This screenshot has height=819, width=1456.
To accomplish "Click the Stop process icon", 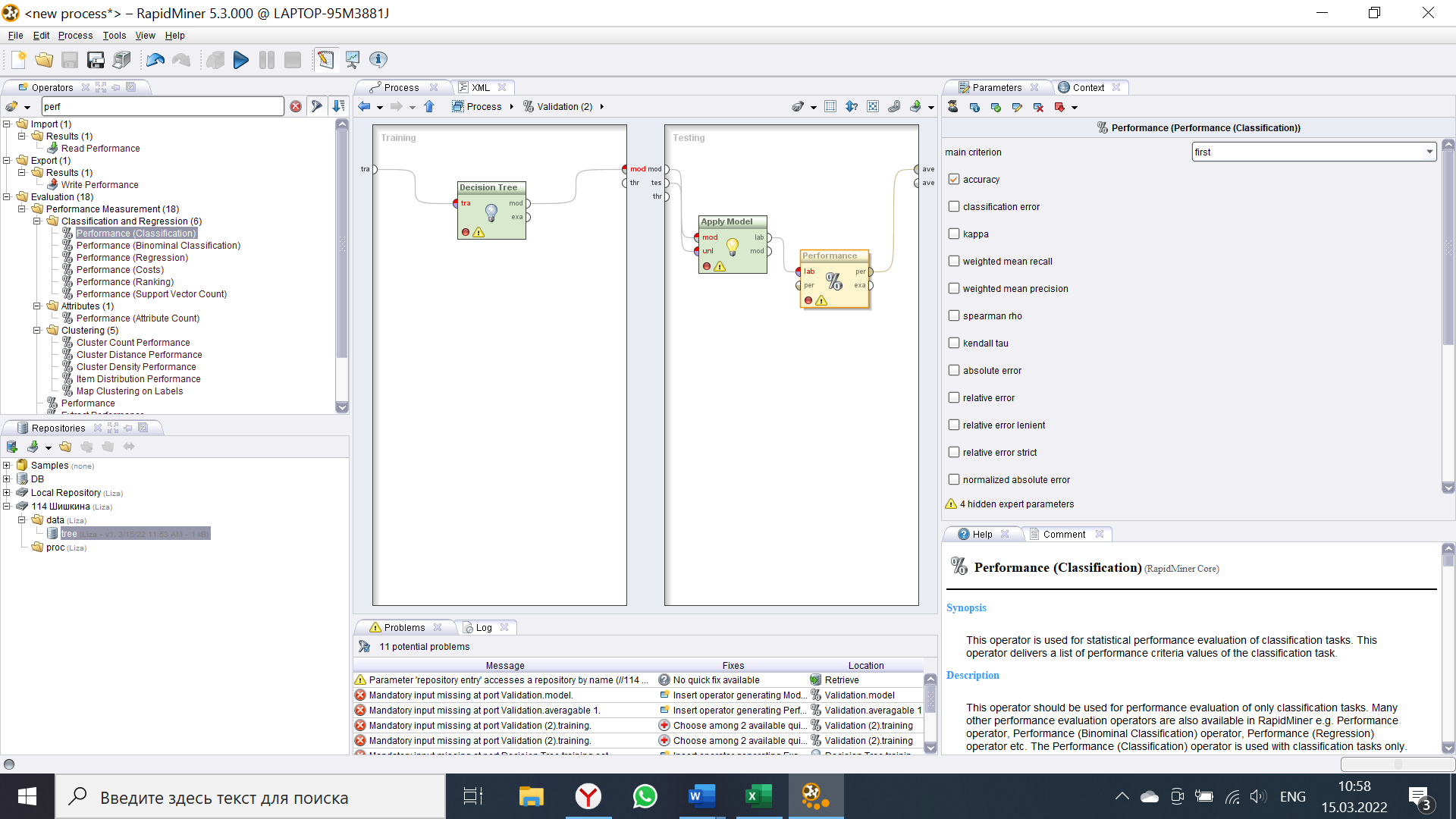I will tap(293, 60).
